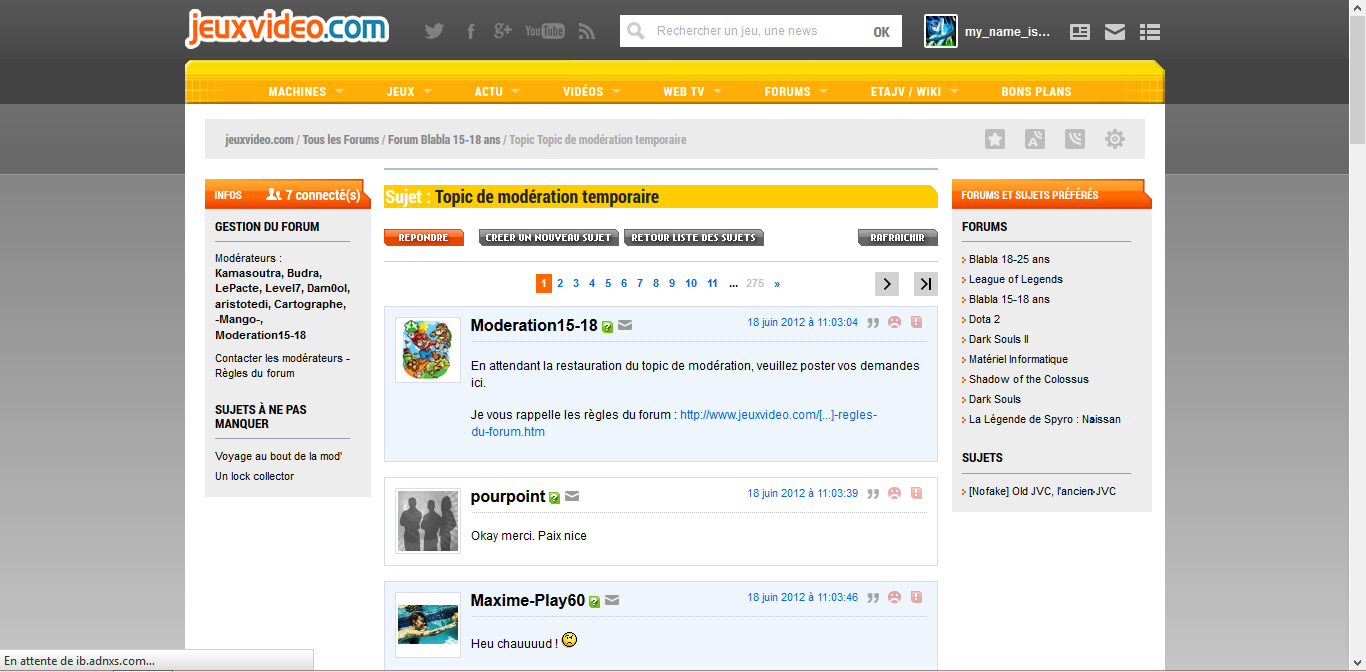Open Moderation15-18's avatar thumbnail
This screenshot has width=1366, height=672.
point(428,349)
